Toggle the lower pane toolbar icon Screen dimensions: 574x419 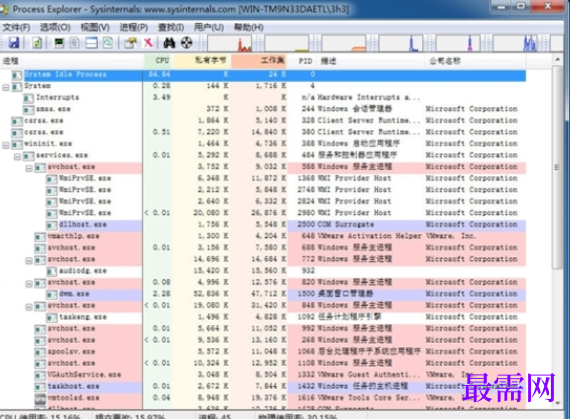[x=91, y=43]
